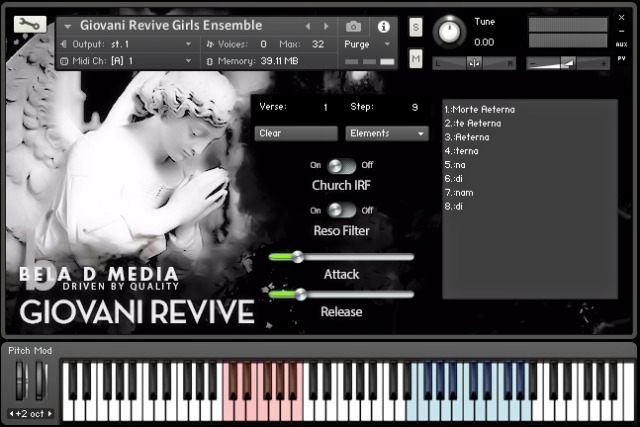Click the Mod wheel

pyautogui.click(x=40, y=380)
